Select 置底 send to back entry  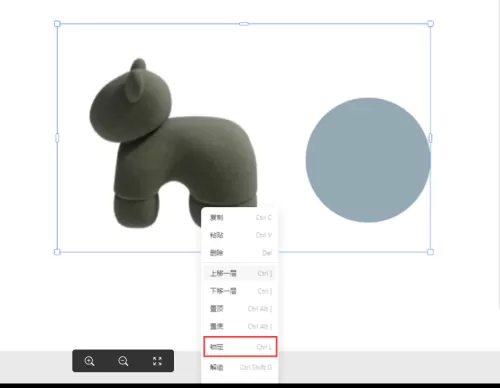pos(240,326)
